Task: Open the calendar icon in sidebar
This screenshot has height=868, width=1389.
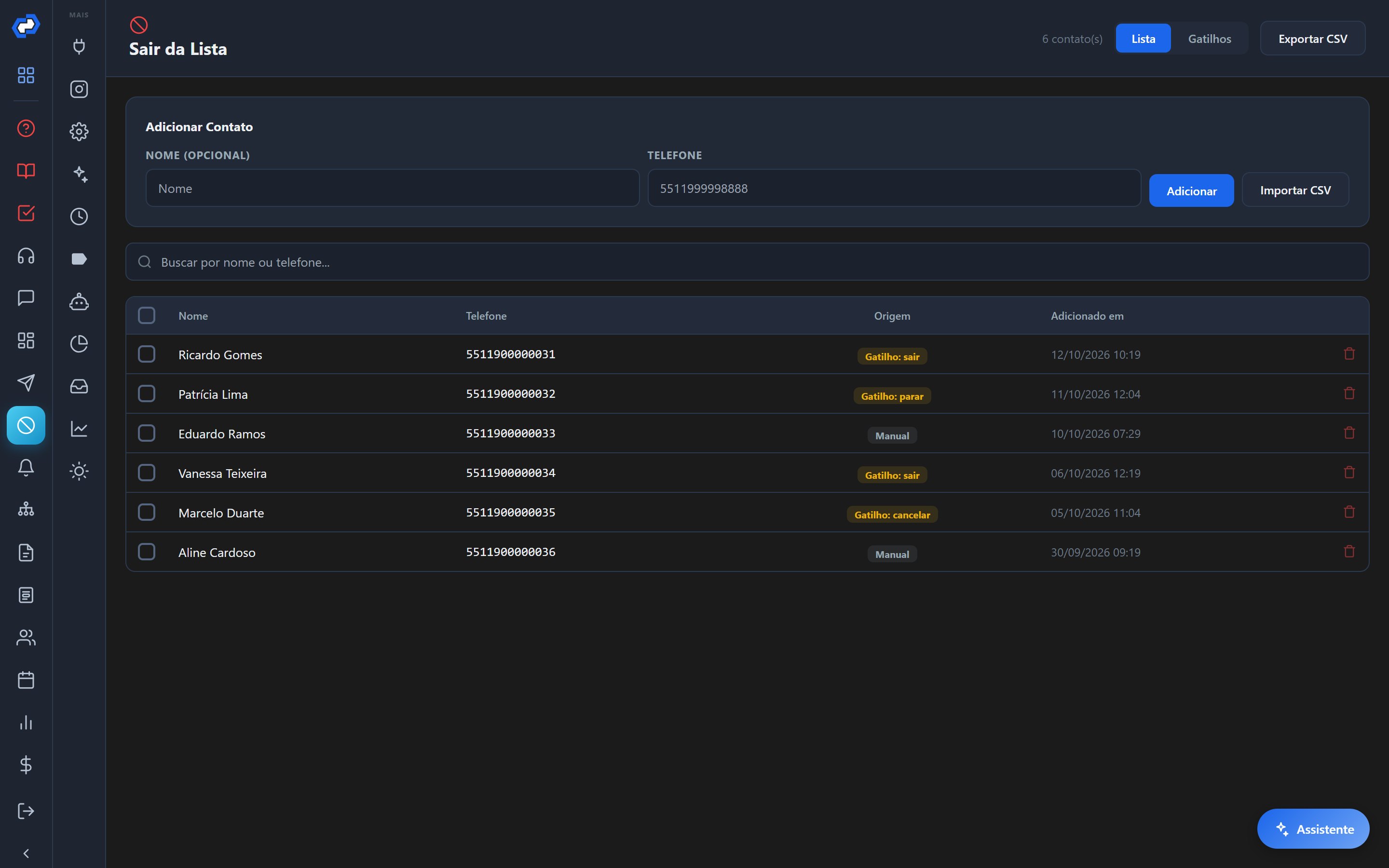Action: 26,680
